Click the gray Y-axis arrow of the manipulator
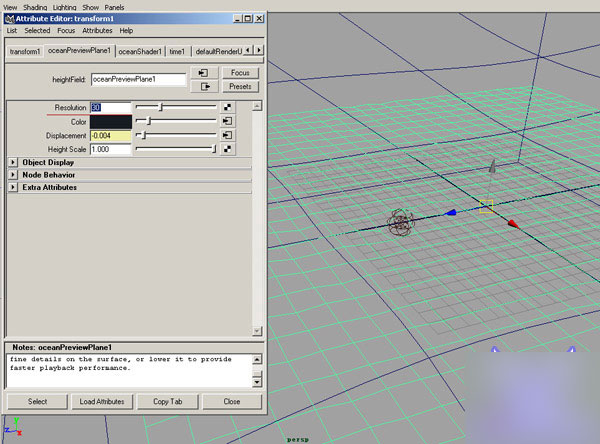Image resolution: width=600 pixels, height=444 pixels. pos(492,165)
